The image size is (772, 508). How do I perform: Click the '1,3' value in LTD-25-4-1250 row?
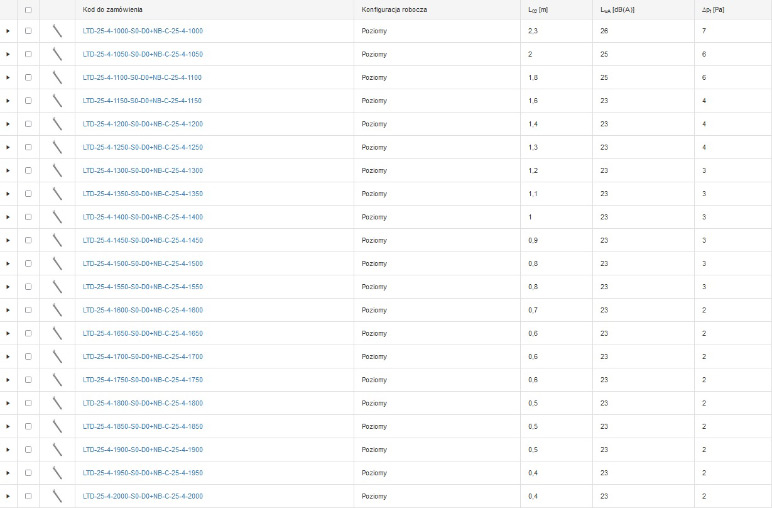coord(533,147)
